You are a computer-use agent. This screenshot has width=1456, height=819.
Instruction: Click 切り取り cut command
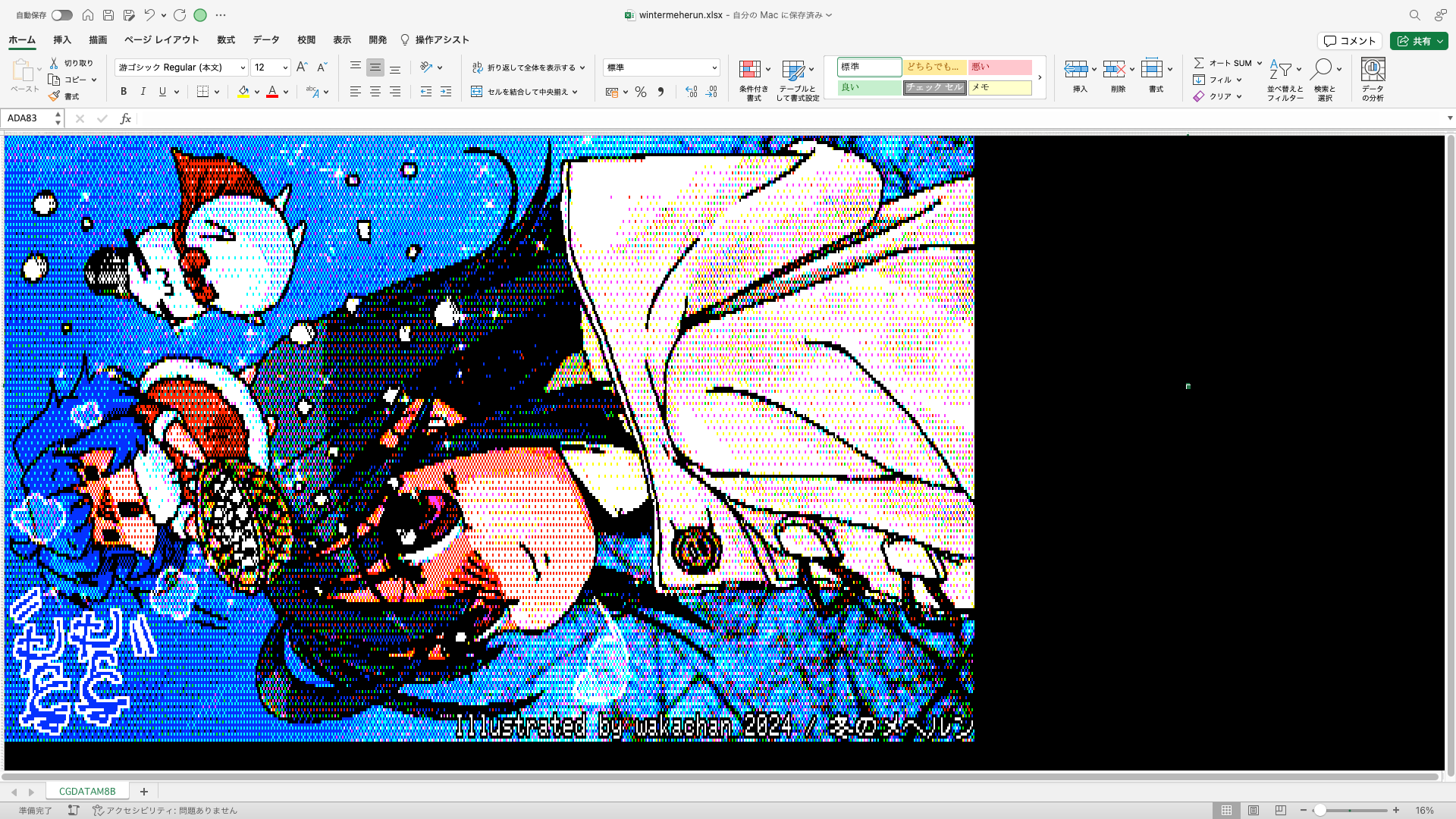[x=71, y=63]
